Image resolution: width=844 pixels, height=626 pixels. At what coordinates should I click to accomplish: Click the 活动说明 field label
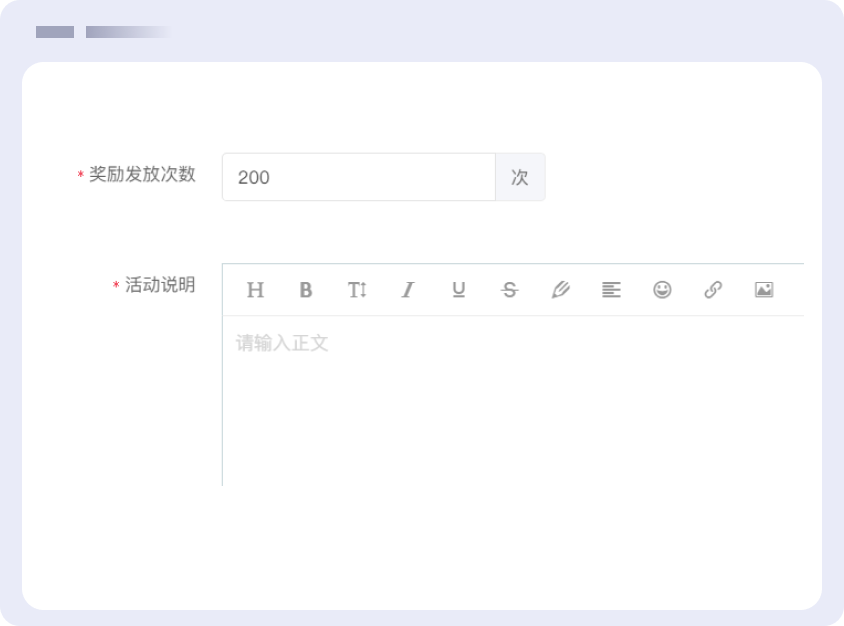[160, 285]
